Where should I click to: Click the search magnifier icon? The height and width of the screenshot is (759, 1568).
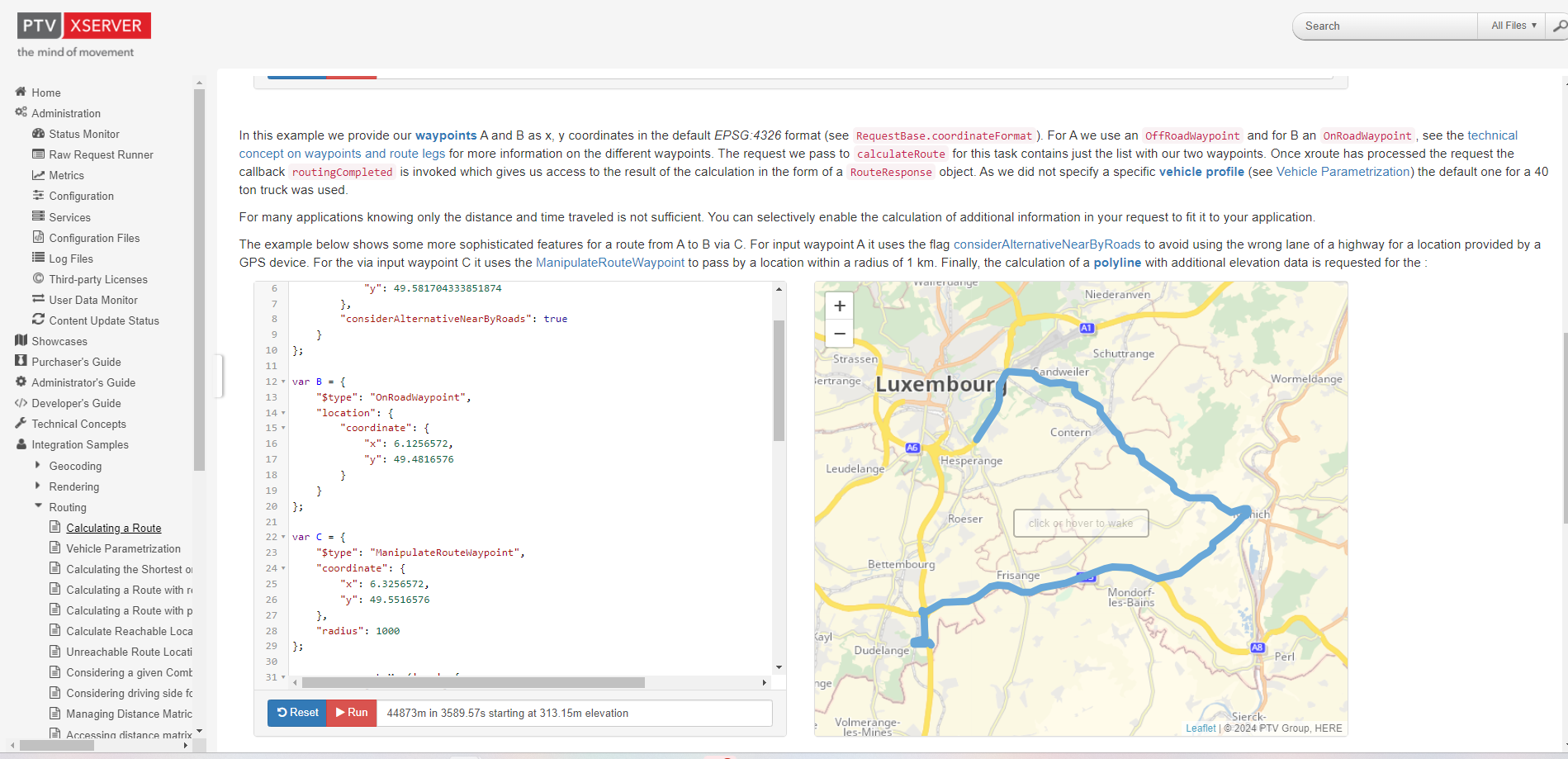tap(1558, 26)
